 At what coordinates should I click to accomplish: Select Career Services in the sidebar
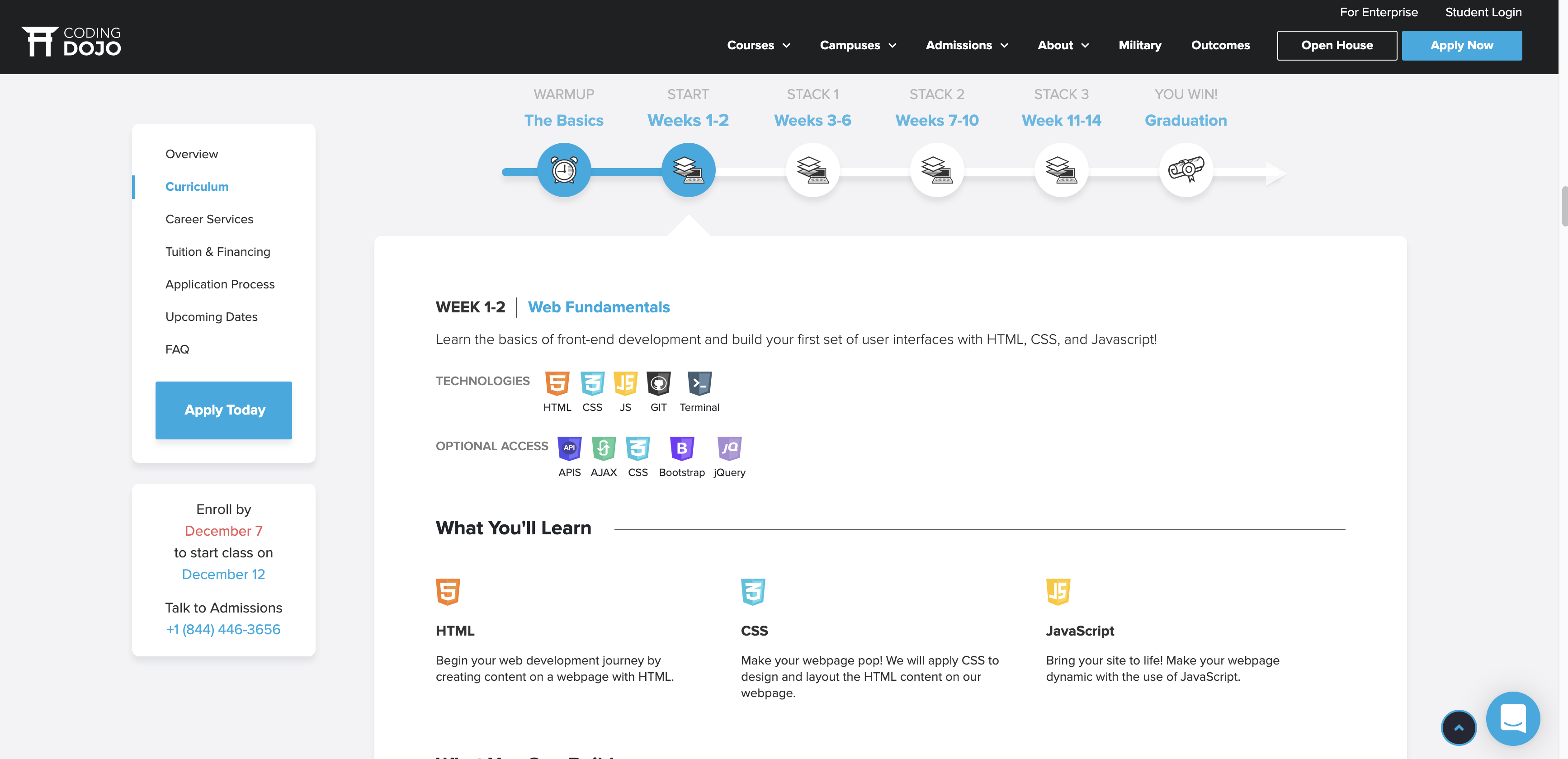pyautogui.click(x=209, y=219)
